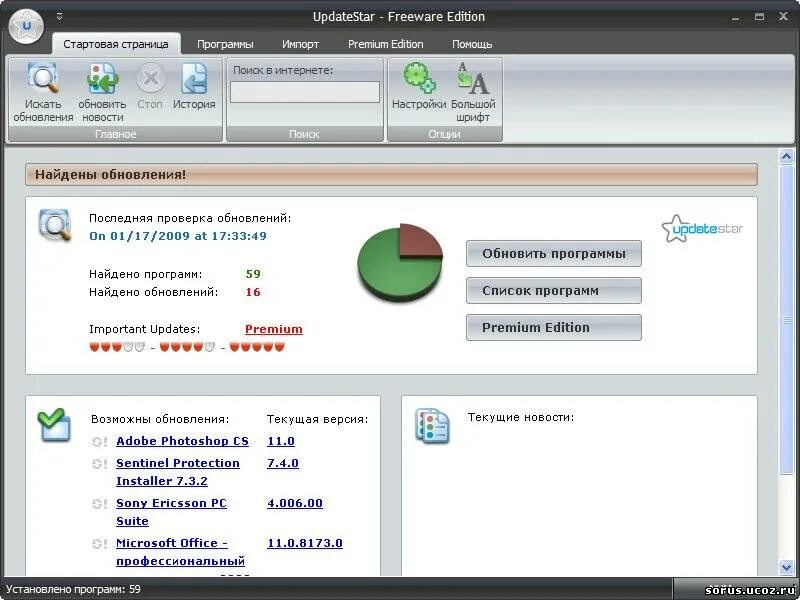Image resolution: width=800 pixels, height=600 pixels.
Task: Click the date On 01/17/2009 at 17:33:49
Action: tap(178, 236)
